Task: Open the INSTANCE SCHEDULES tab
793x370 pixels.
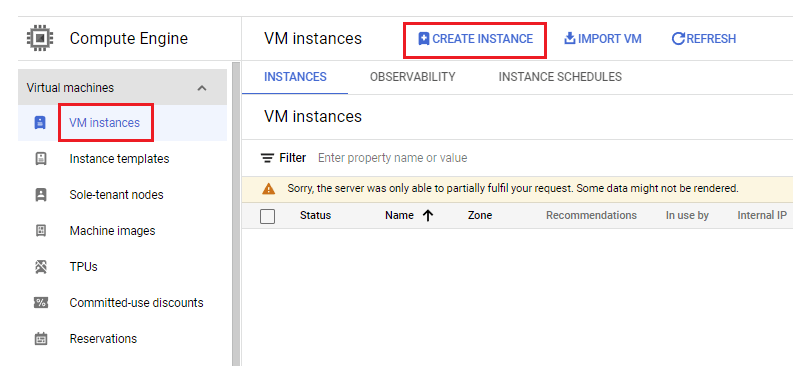Action: 560,77
